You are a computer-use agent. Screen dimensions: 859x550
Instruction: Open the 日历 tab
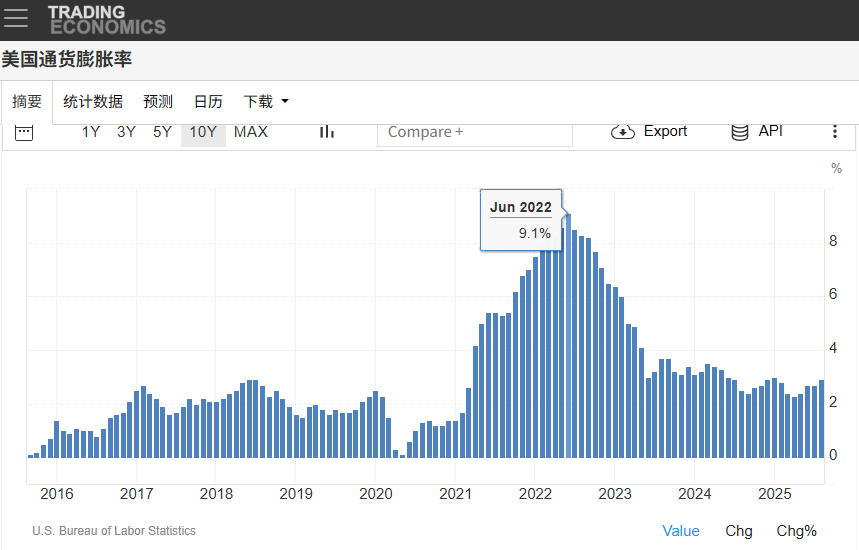pos(208,102)
